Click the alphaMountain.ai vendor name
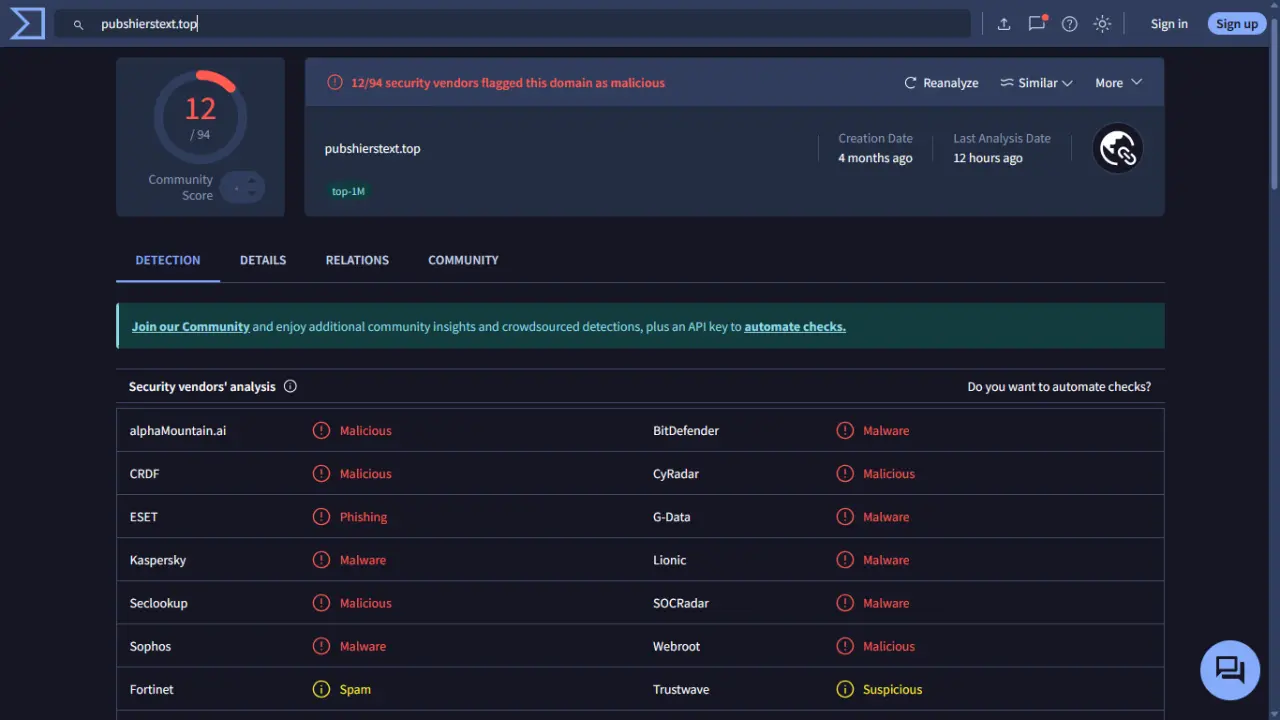 pos(178,430)
